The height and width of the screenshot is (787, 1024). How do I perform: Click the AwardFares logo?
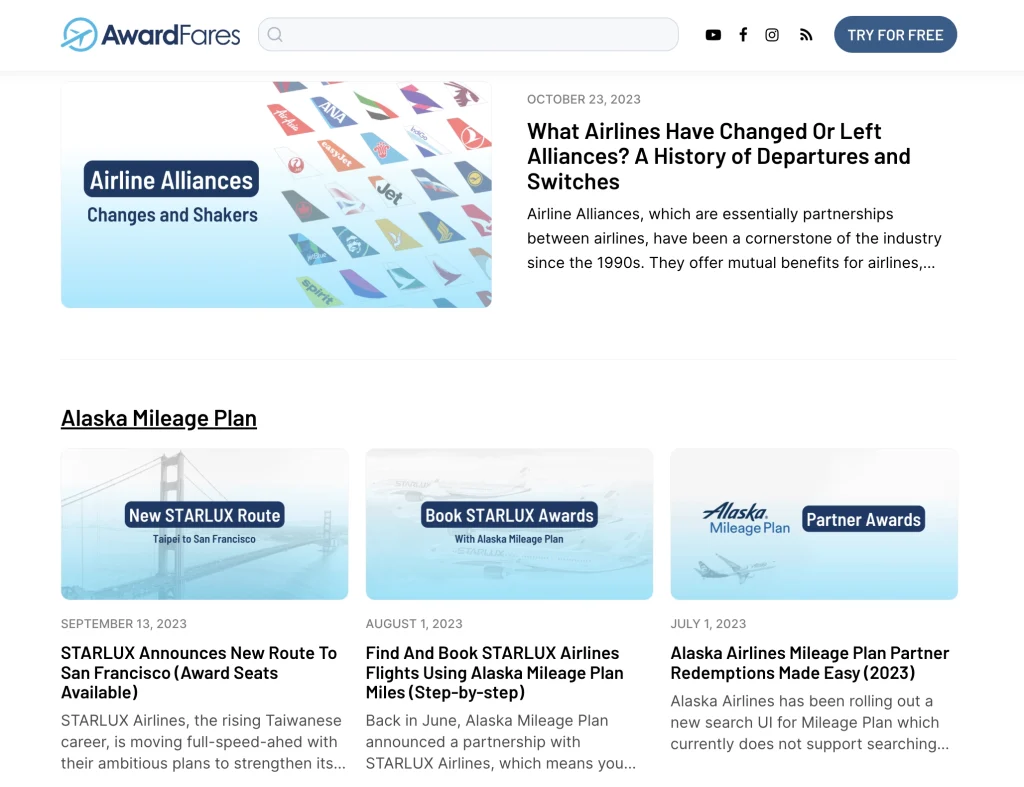tap(150, 35)
